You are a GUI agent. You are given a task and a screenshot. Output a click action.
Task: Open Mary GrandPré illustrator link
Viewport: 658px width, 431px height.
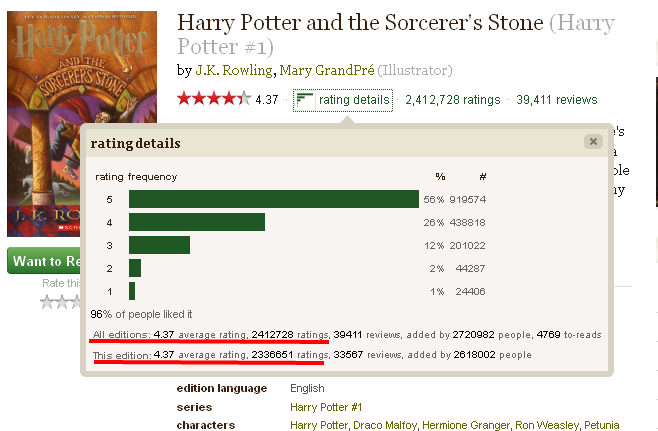click(326, 70)
